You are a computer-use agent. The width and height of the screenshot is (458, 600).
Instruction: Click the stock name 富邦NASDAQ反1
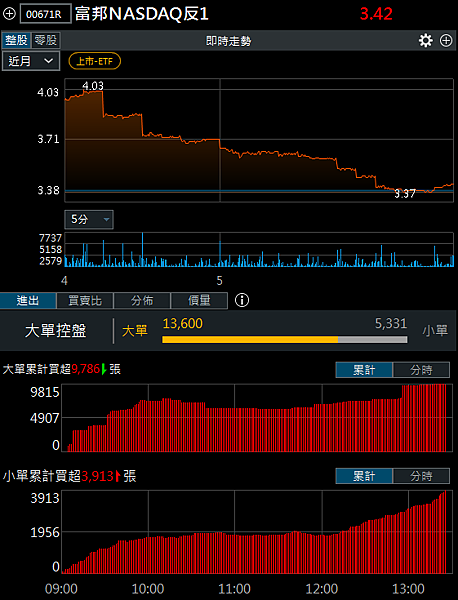(142, 14)
